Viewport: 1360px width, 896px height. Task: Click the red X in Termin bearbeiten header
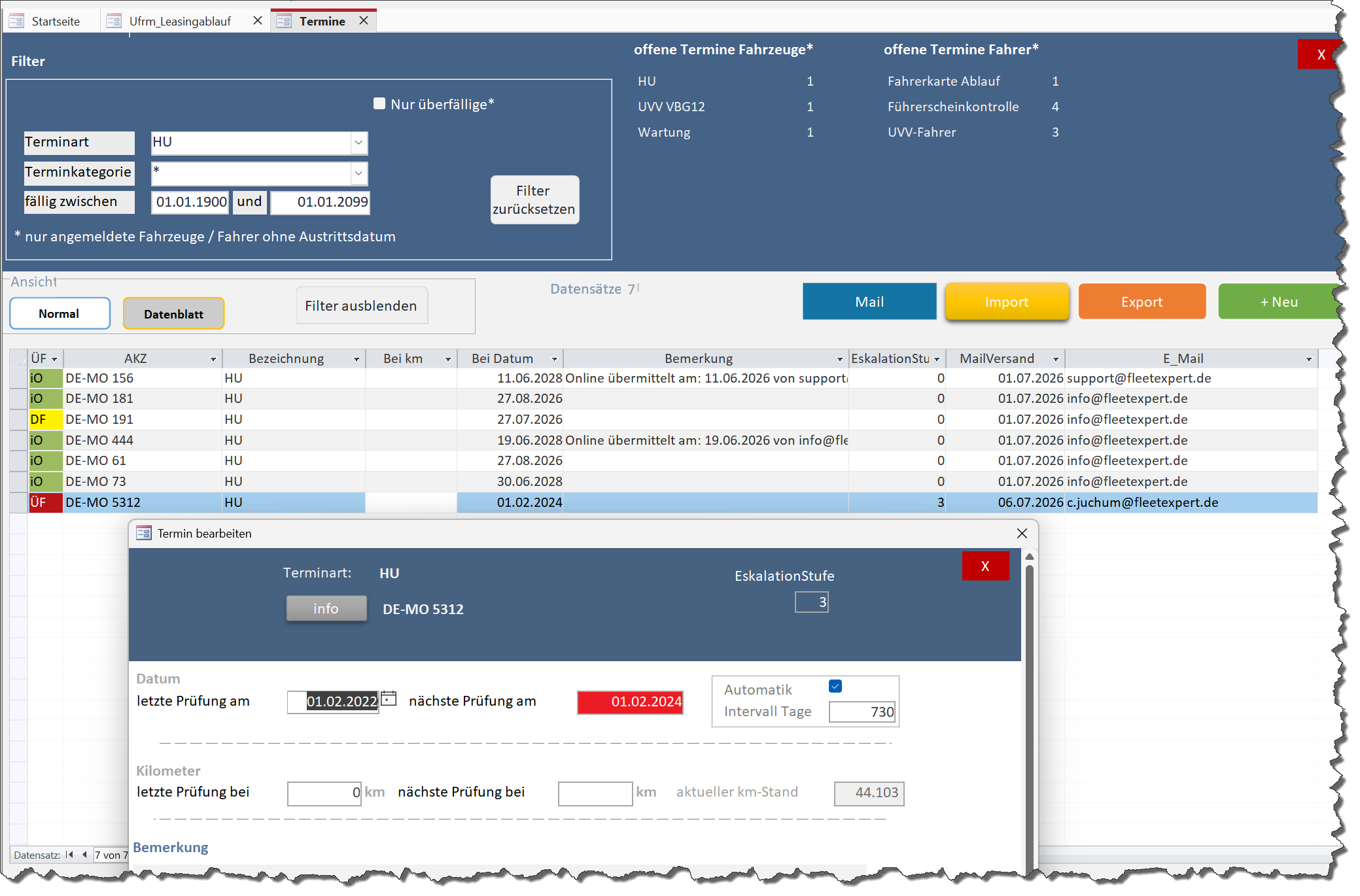pos(985,566)
